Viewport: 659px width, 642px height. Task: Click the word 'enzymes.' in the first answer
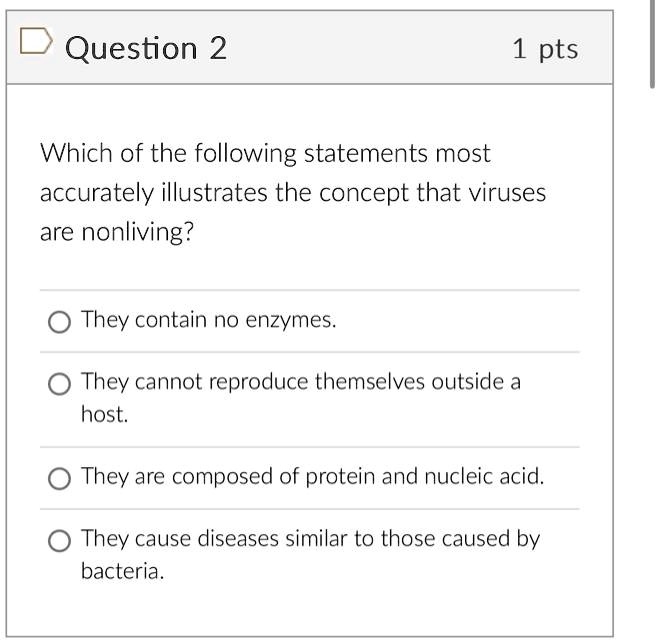(291, 320)
